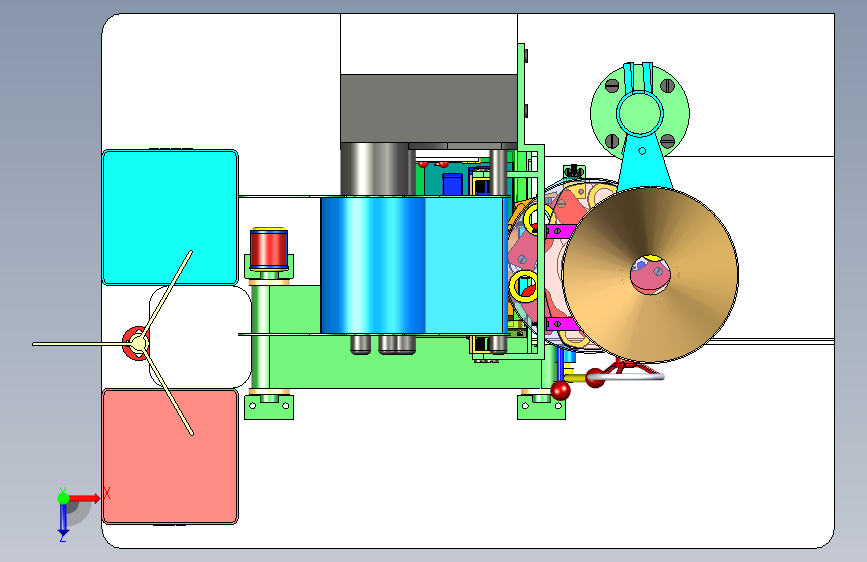Click the blue Z axis arrow of the triad
The image size is (867, 562).
point(63,520)
